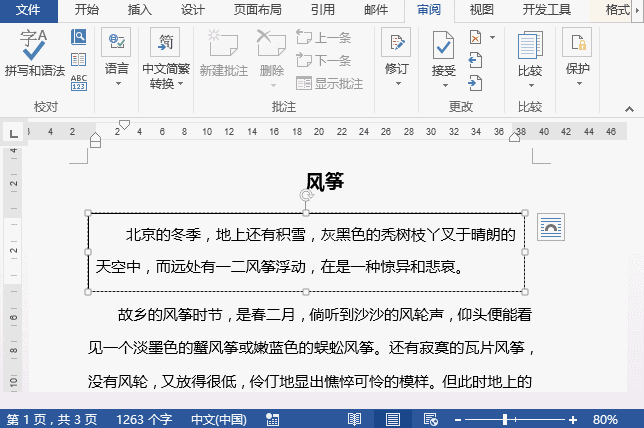Switch to read mode view in status bar
Image resolution: width=644 pixels, height=428 pixels.
click(354, 418)
